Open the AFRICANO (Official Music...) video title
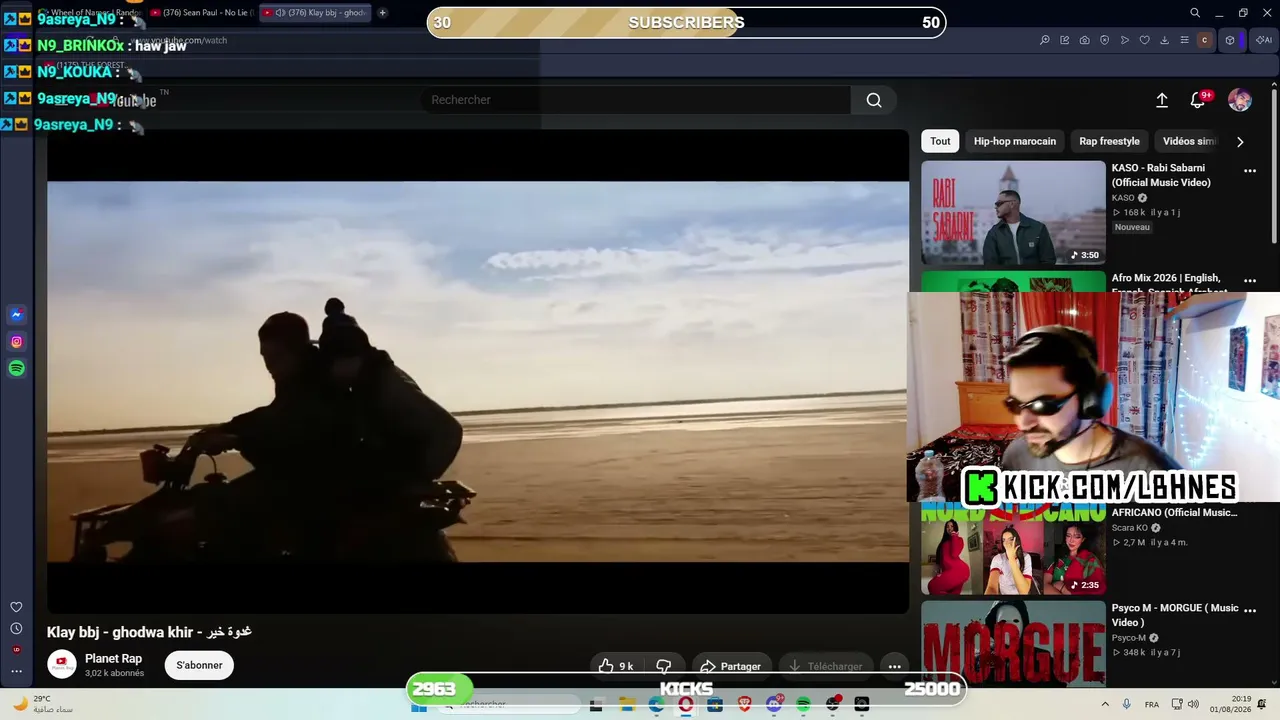This screenshot has width=1280, height=720. 1174,513
